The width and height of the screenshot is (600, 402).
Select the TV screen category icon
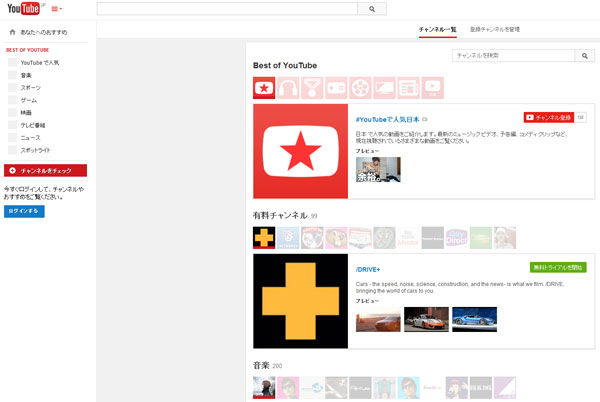click(x=385, y=88)
